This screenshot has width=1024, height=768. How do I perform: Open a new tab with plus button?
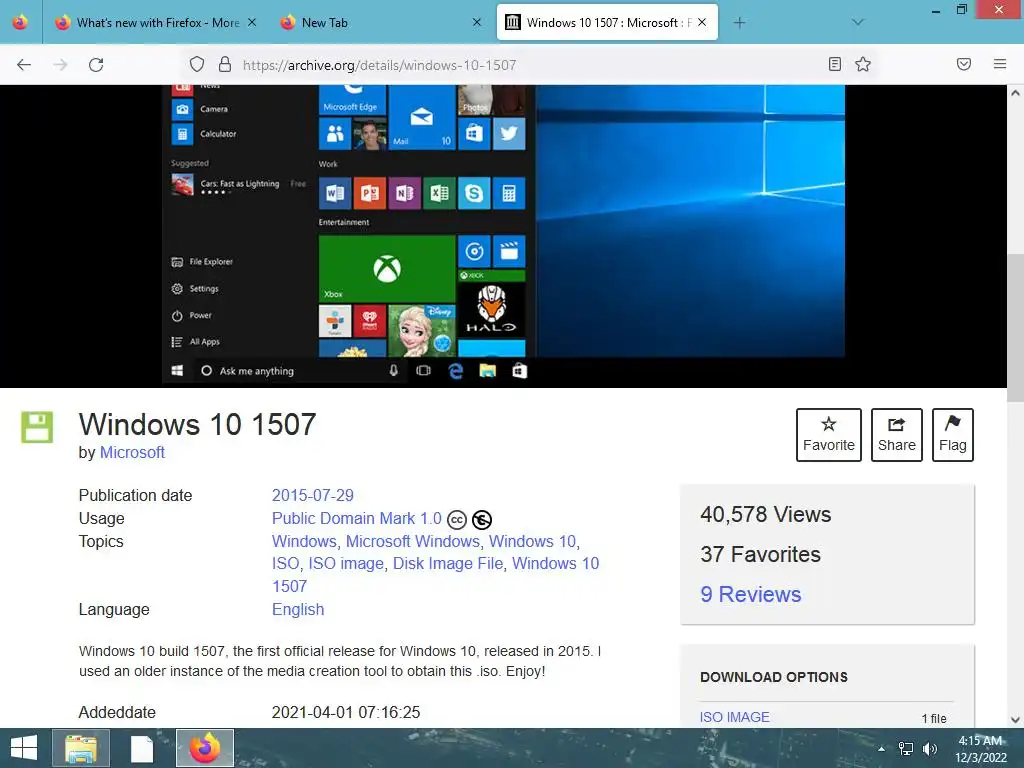[739, 23]
